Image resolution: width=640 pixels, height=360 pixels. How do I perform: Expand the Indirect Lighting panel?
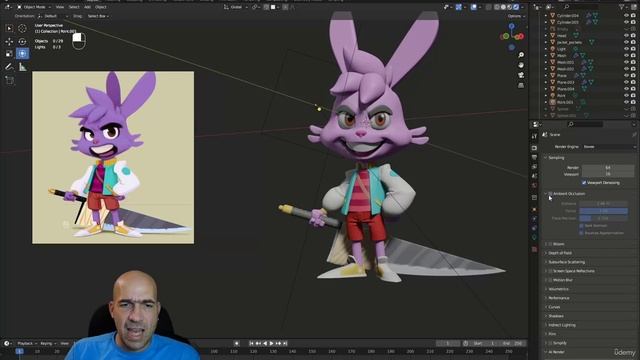[562, 325]
